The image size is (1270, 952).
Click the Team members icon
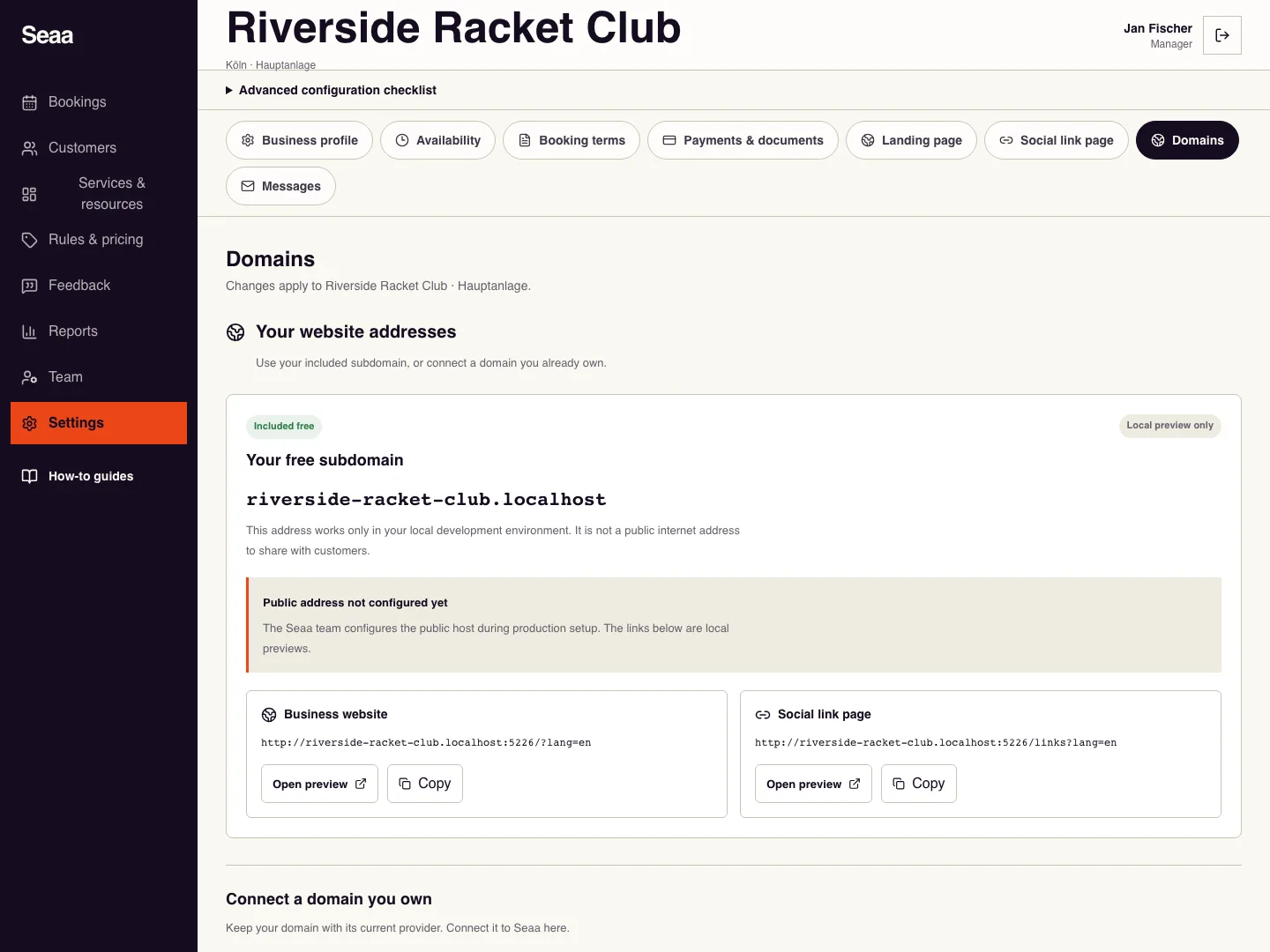[29, 377]
